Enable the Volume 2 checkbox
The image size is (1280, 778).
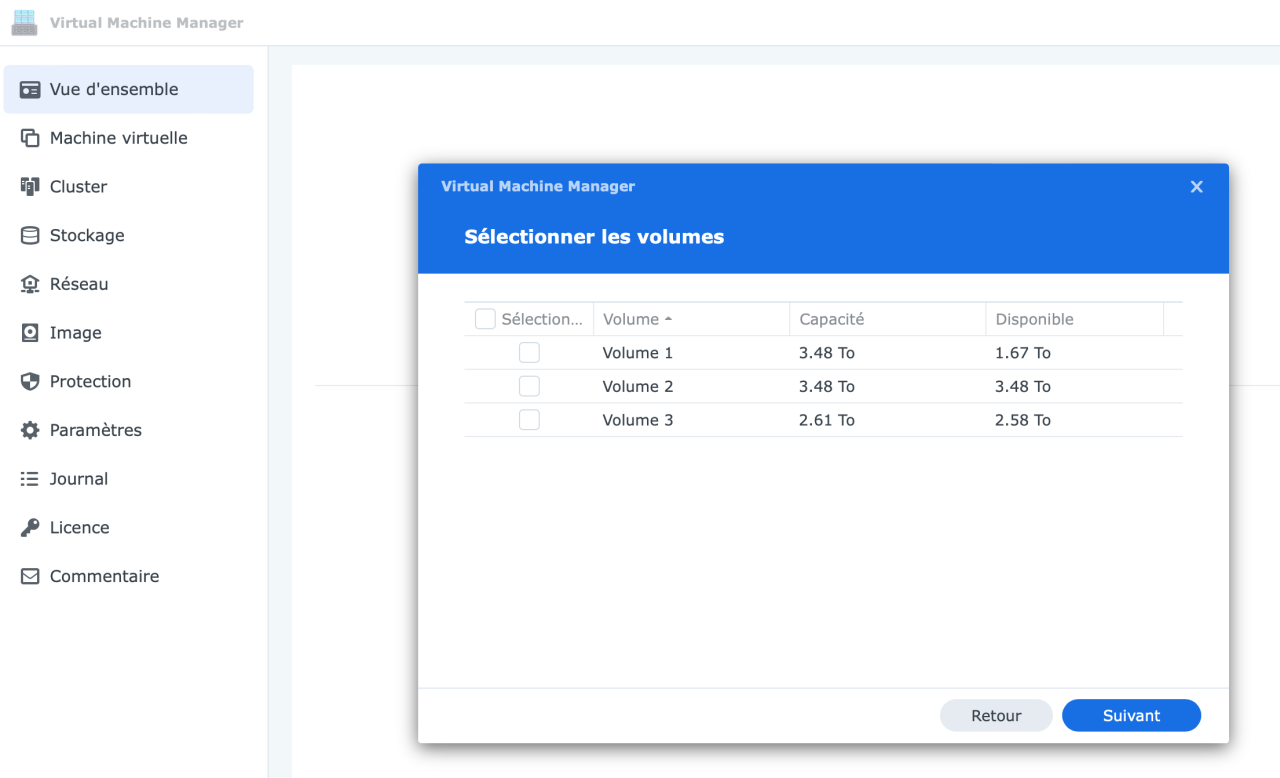tap(529, 386)
